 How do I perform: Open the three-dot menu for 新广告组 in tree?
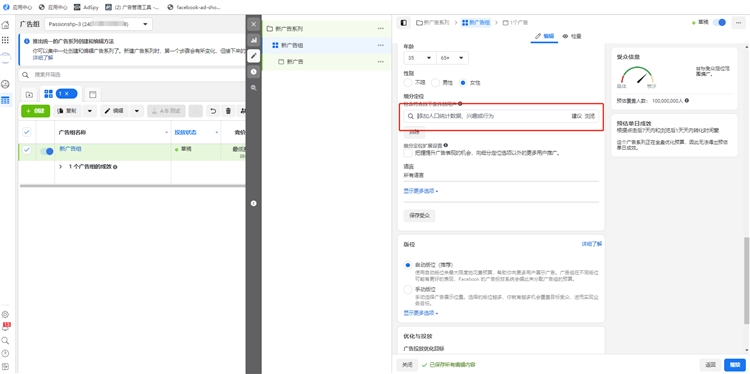point(381,45)
